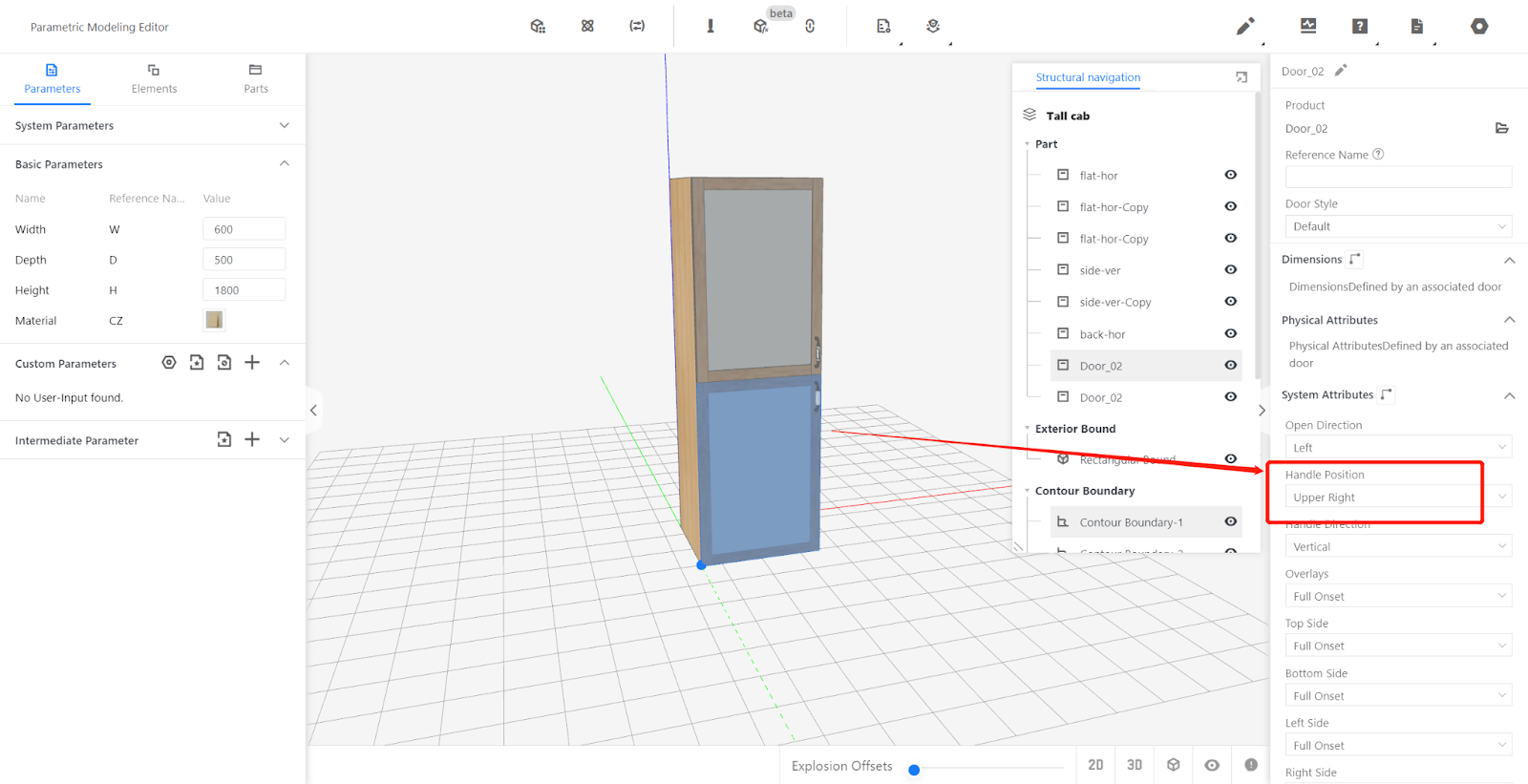Click the Material color swatch
The width and height of the screenshot is (1528, 784).
click(214, 321)
